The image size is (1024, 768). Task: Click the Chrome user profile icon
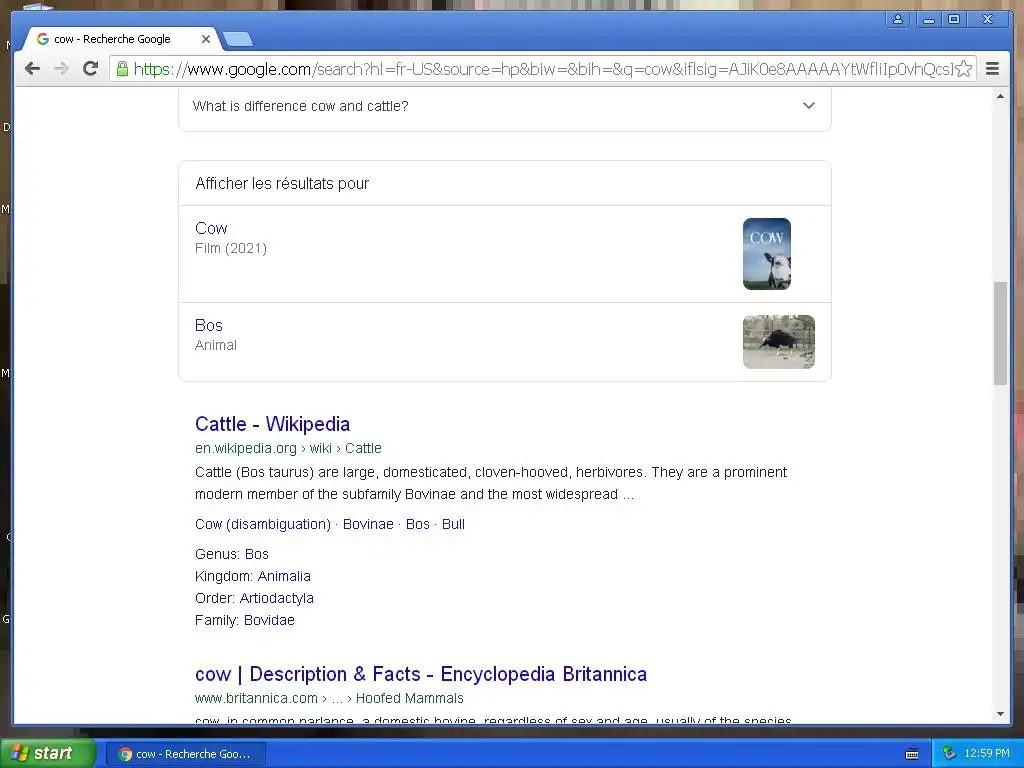pos(898,20)
